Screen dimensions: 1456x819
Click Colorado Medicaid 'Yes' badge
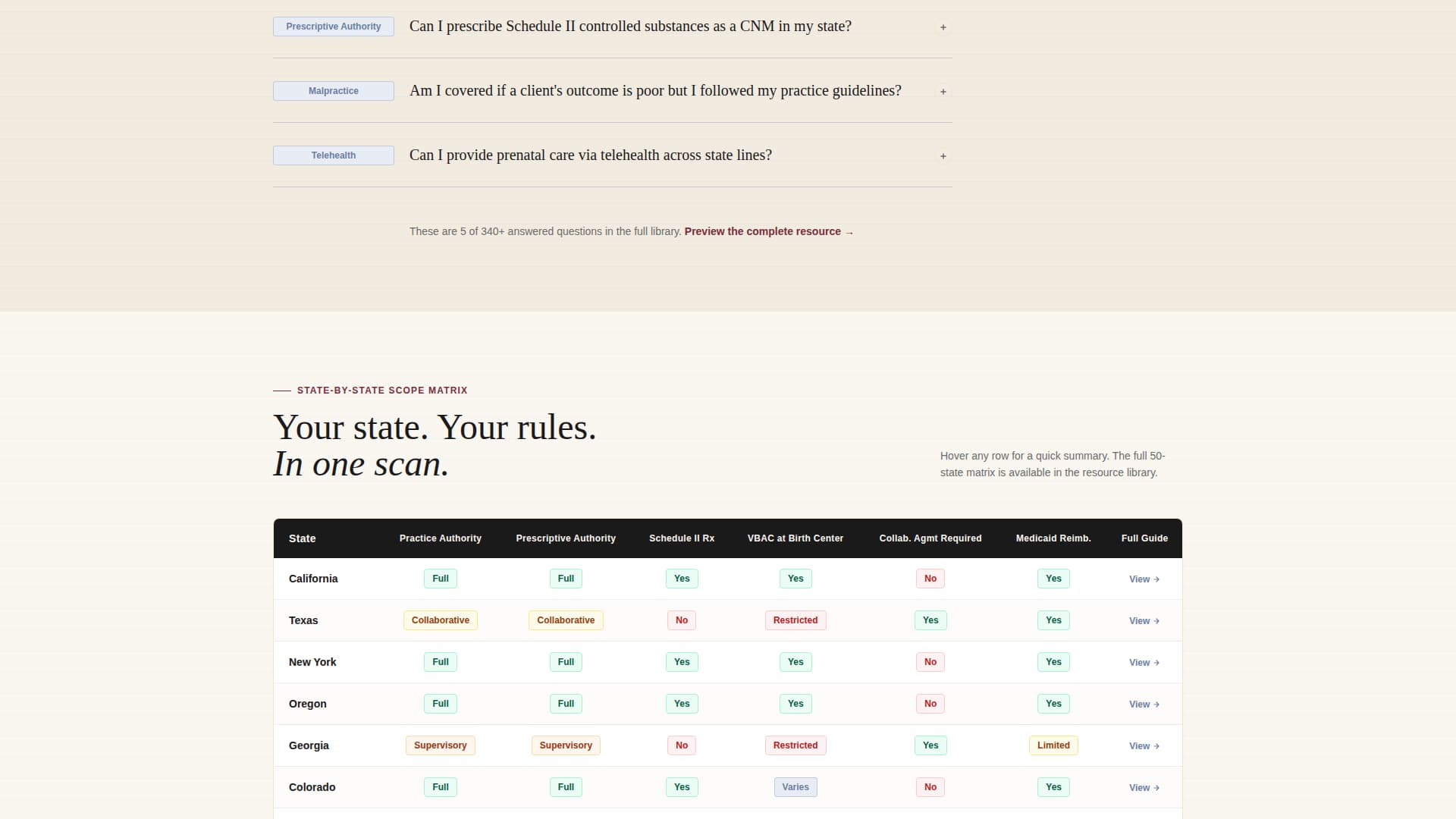[1053, 787]
